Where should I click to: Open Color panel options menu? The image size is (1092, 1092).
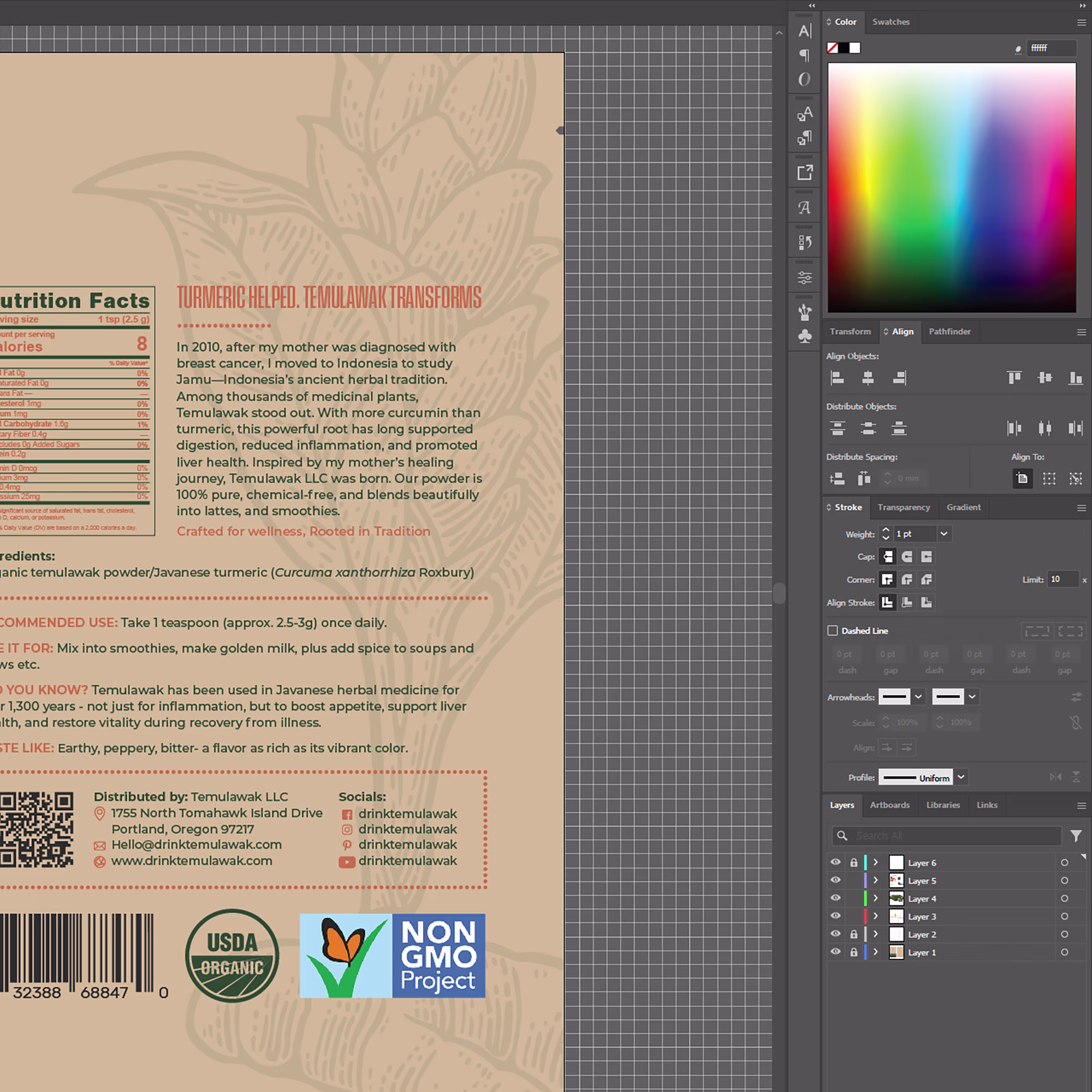[x=1081, y=22]
